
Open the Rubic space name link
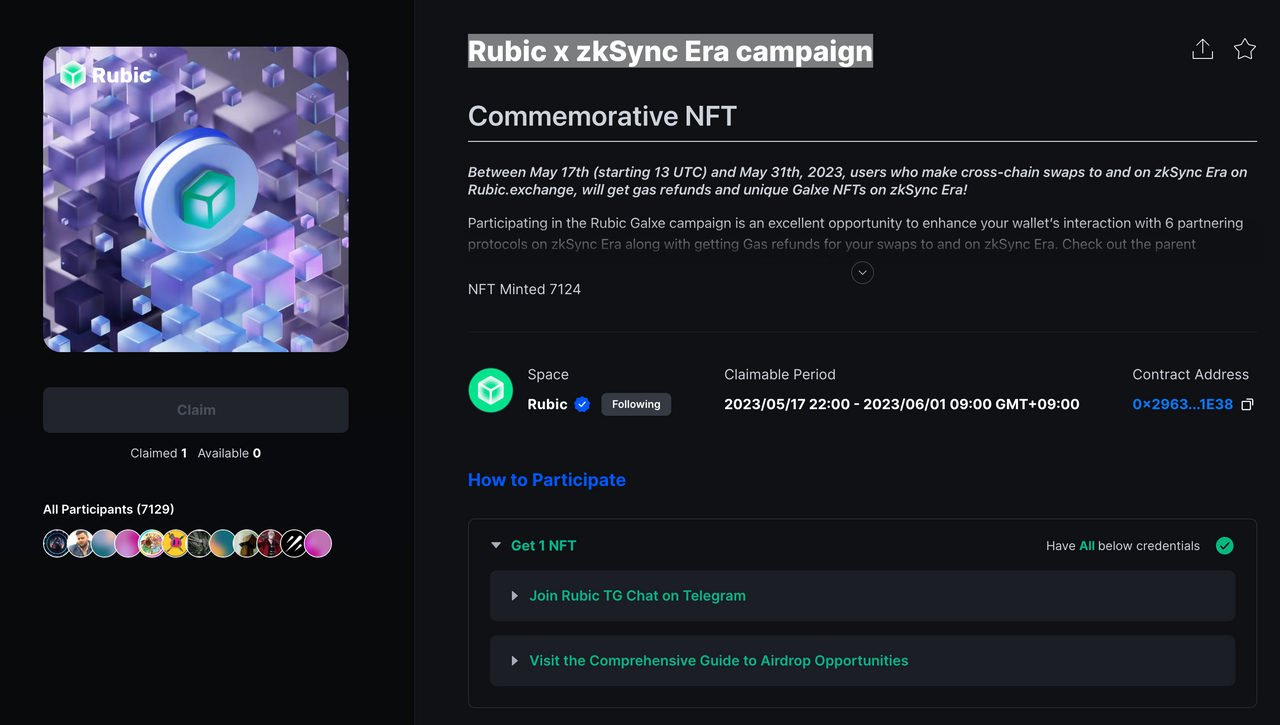(547, 405)
